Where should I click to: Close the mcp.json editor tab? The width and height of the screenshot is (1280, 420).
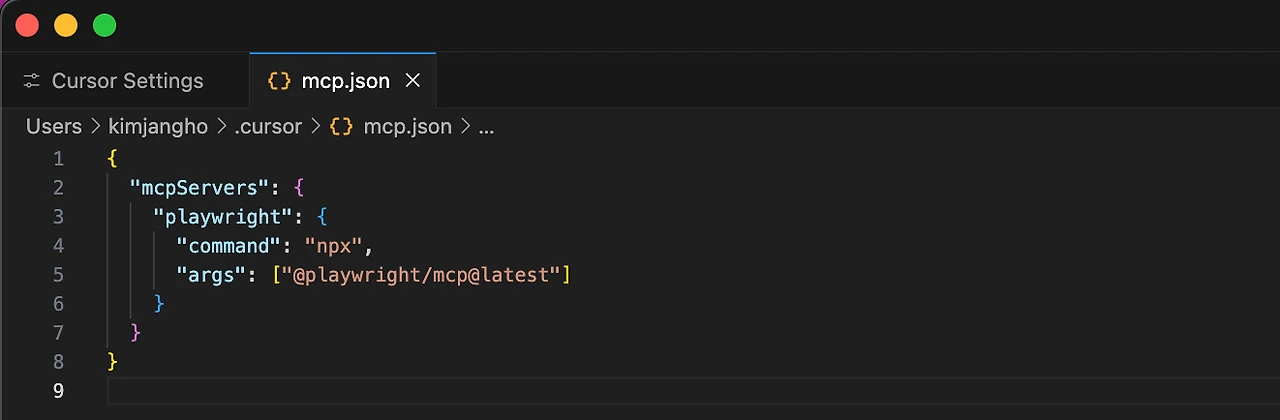pyautogui.click(x=413, y=81)
